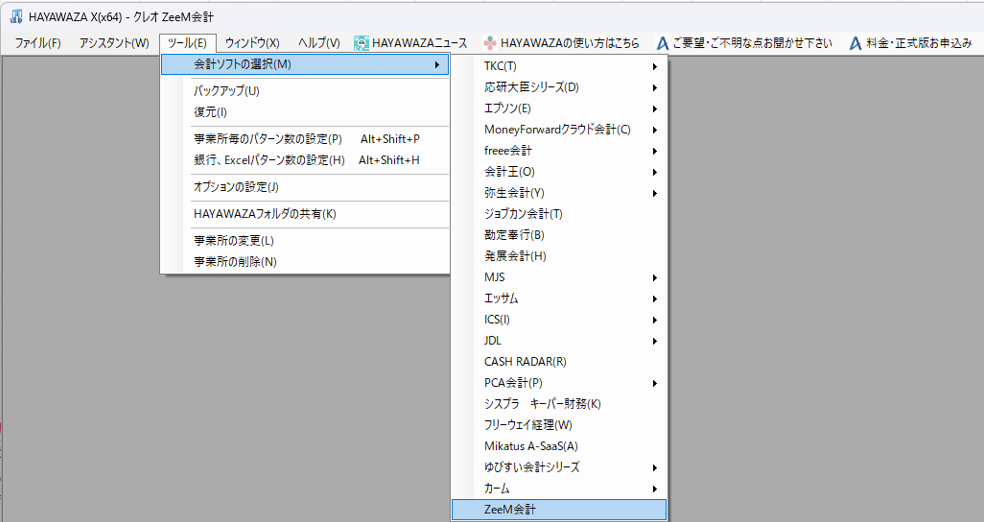Viewport: 984px width, 522px height.
Task: Select ジョブカン会計(T)
Action: coord(559,214)
